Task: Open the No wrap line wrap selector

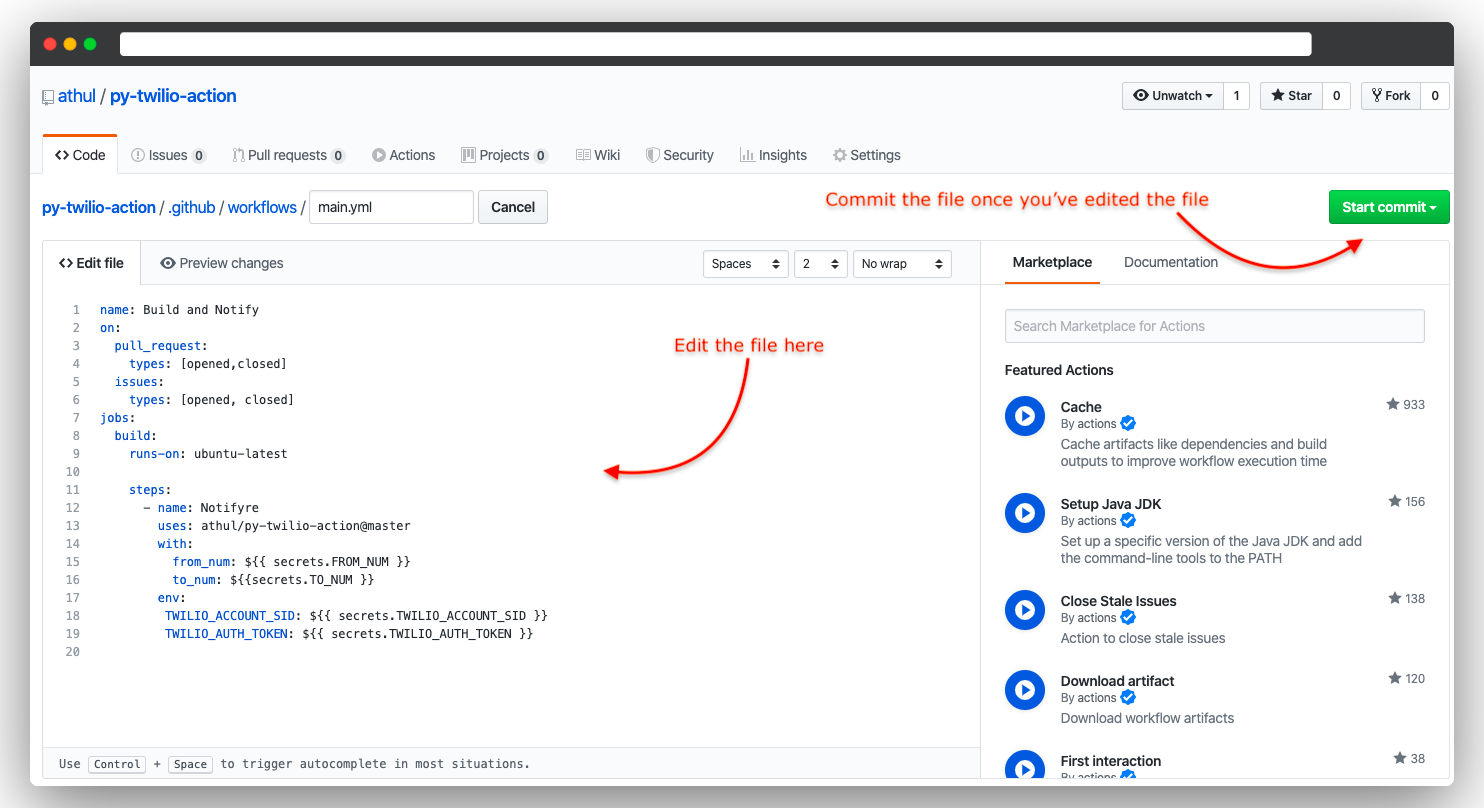Action: point(902,264)
